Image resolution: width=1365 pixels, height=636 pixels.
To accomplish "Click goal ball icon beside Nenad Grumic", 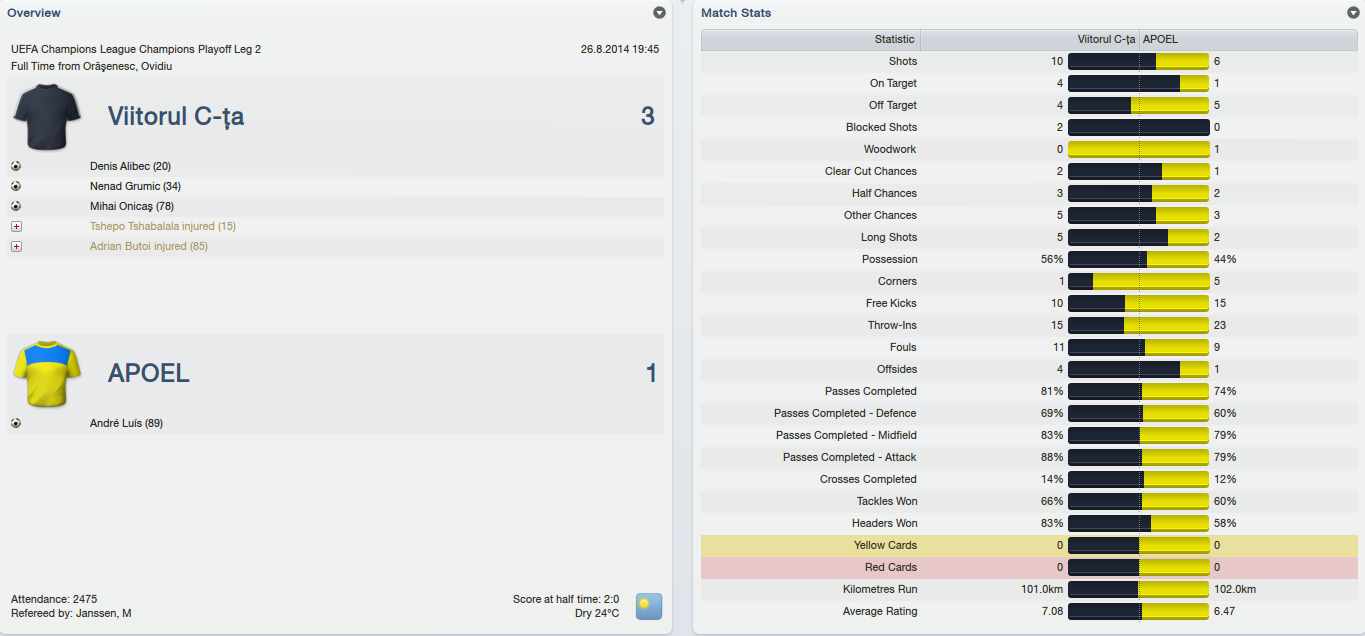I will coord(16,186).
